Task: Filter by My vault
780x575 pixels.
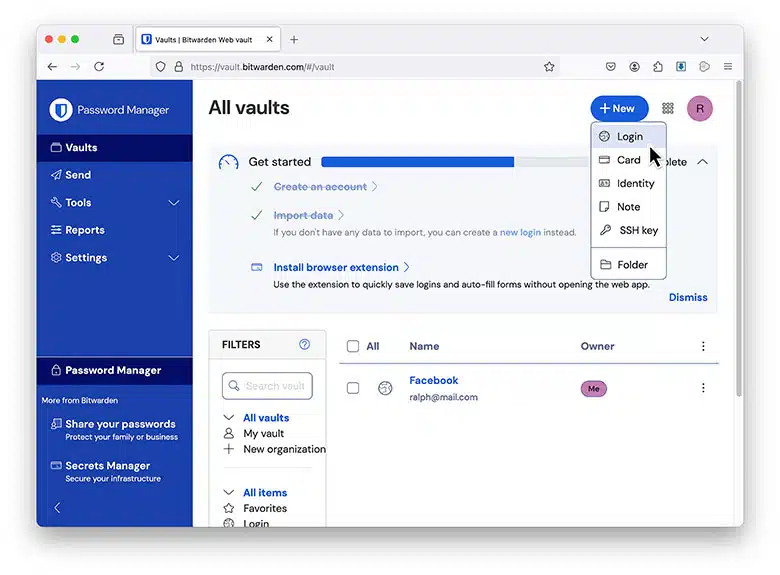Action: [x=263, y=433]
